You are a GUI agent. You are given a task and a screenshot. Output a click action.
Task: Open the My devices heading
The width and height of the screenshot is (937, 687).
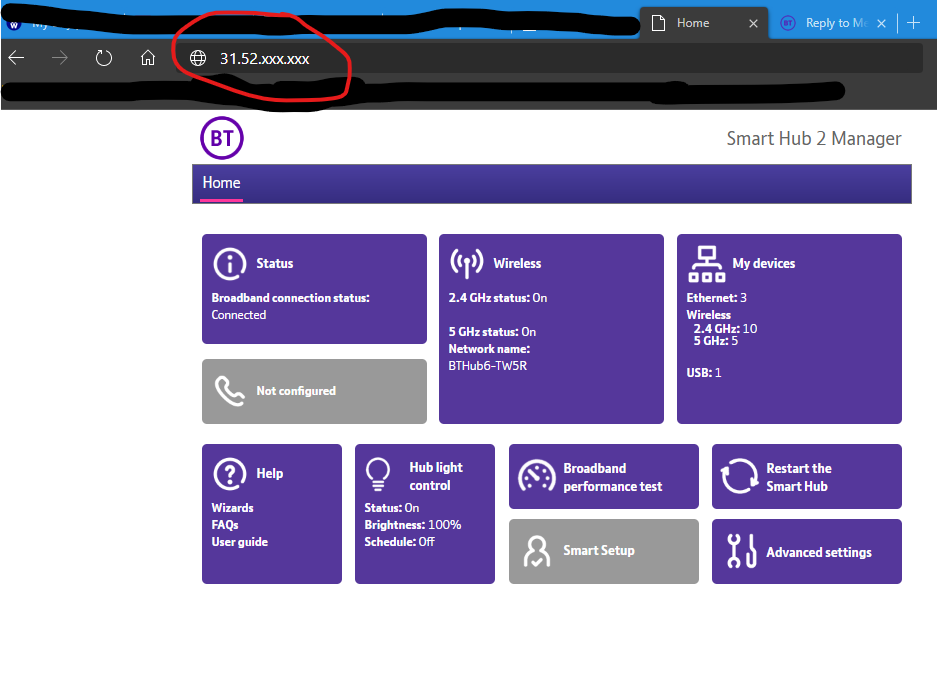point(764,263)
